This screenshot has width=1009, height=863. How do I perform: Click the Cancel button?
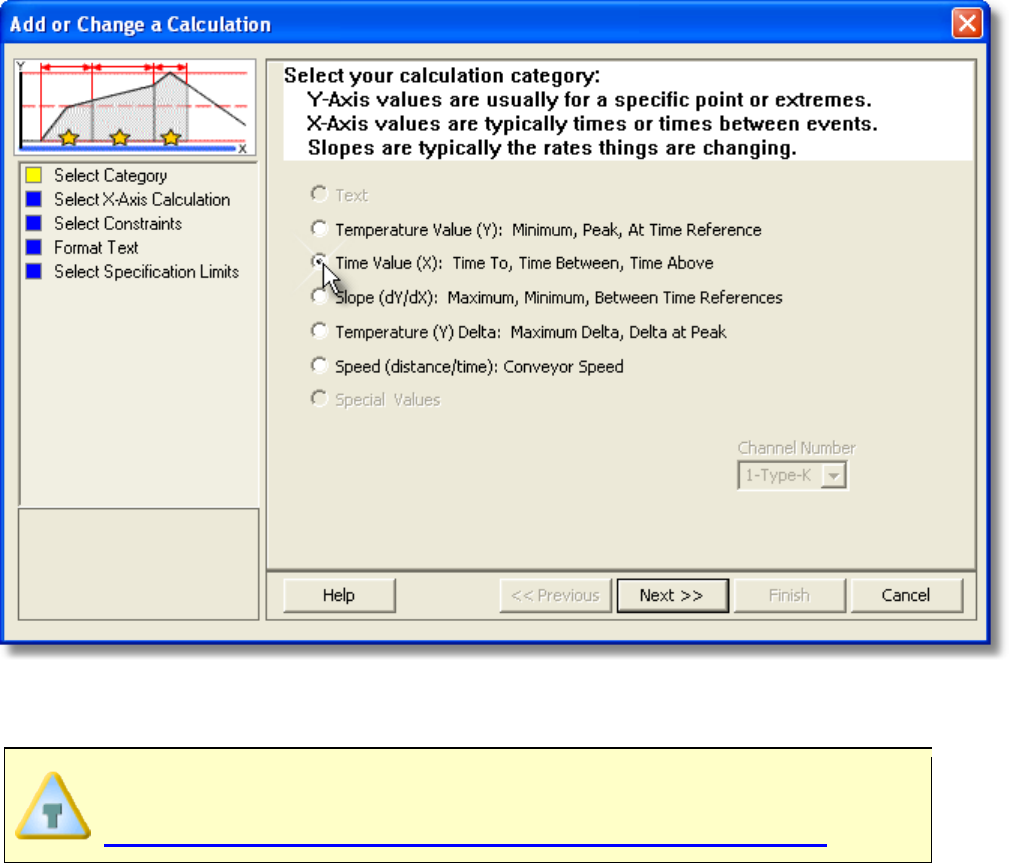(907, 595)
